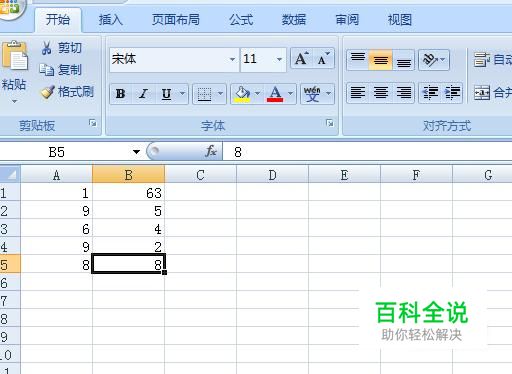
Task: Decrease indent icon
Action: 430,93
